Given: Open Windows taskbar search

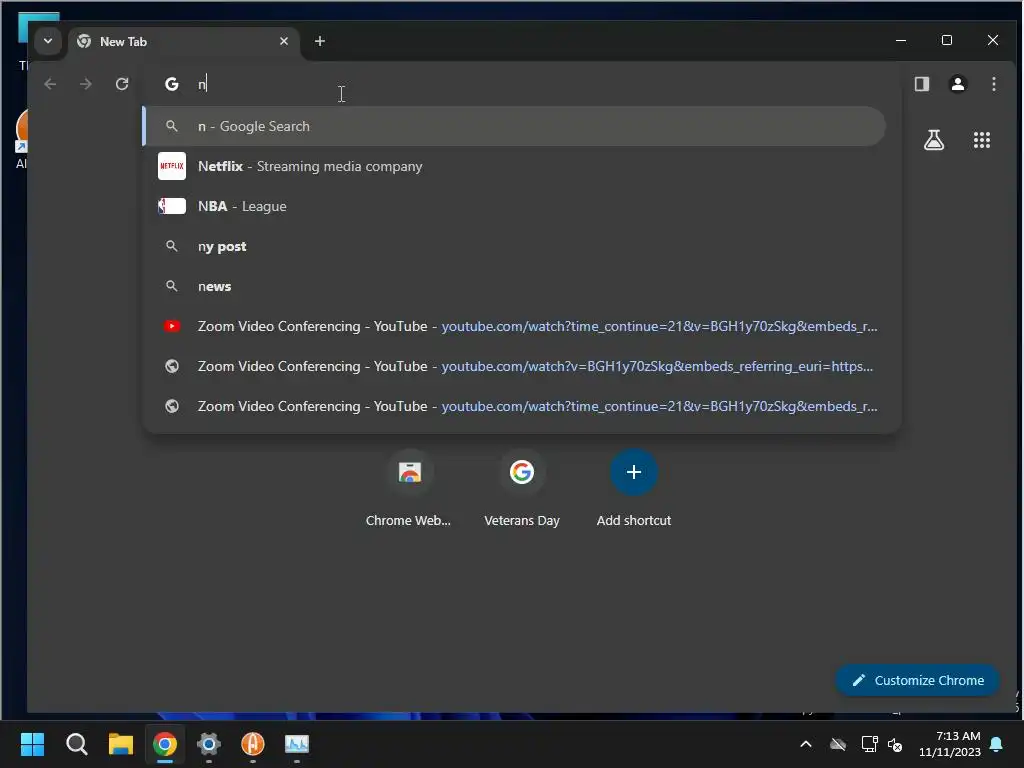Looking at the screenshot, I should point(76,744).
